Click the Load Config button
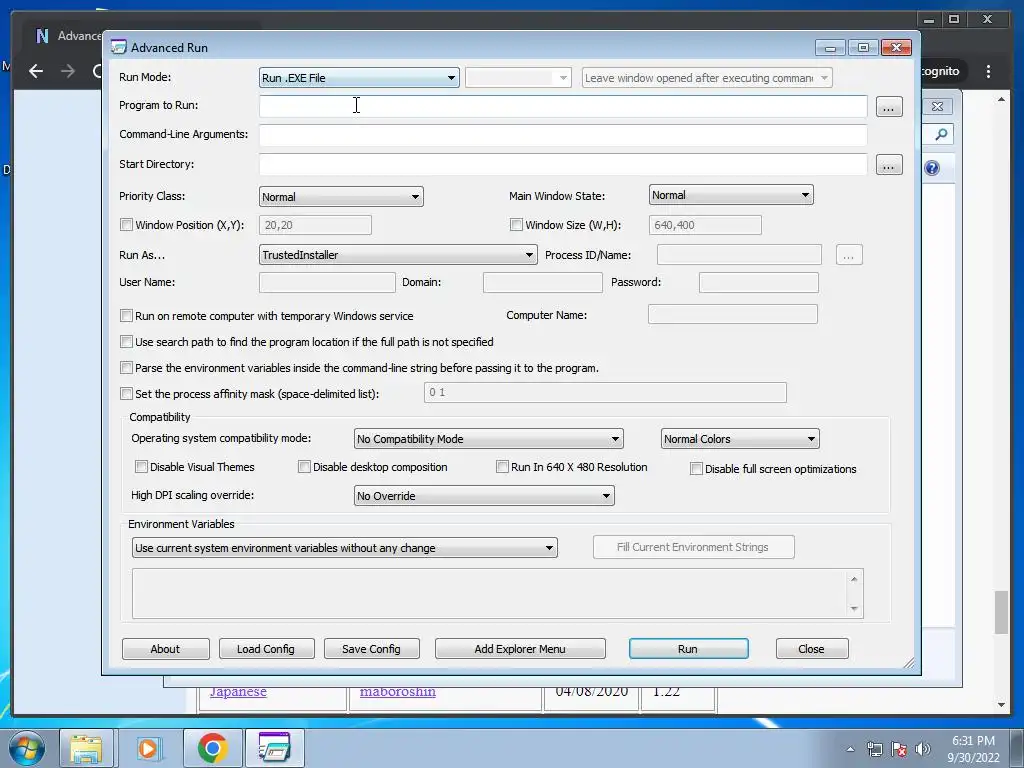The width and height of the screenshot is (1024, 768). 266,649
